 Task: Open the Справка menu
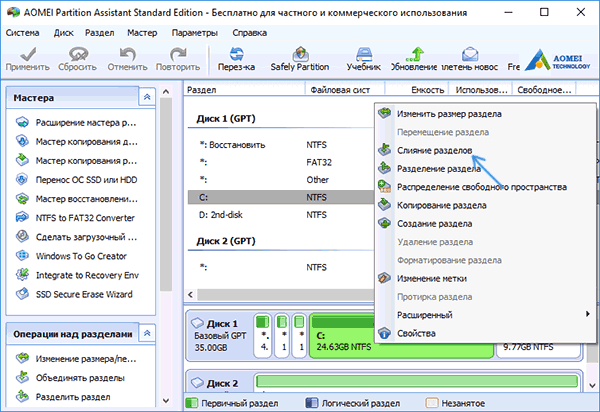pyautogui.click(x=249, y=33)
